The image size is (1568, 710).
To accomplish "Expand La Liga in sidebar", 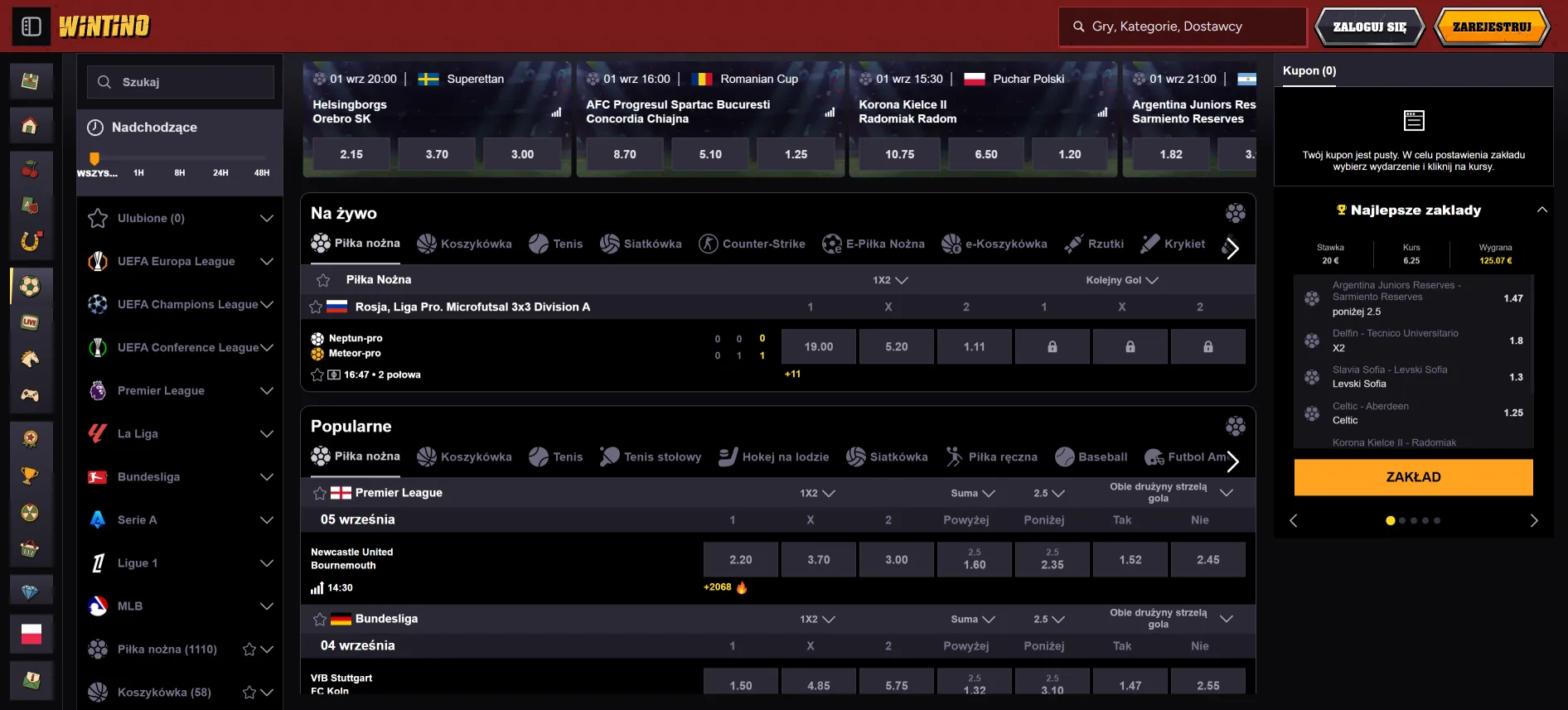I will [x=267, y=434].
